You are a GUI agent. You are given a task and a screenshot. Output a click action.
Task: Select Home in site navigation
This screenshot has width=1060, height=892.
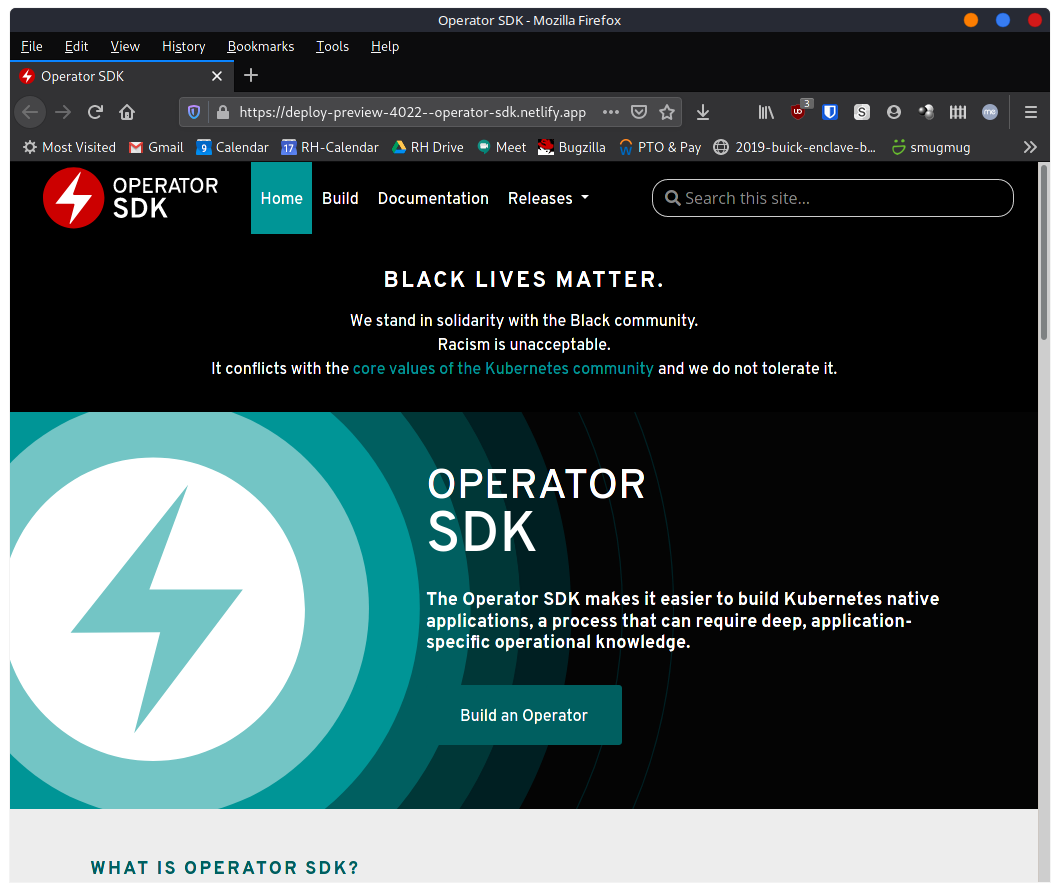coord(281,198)
